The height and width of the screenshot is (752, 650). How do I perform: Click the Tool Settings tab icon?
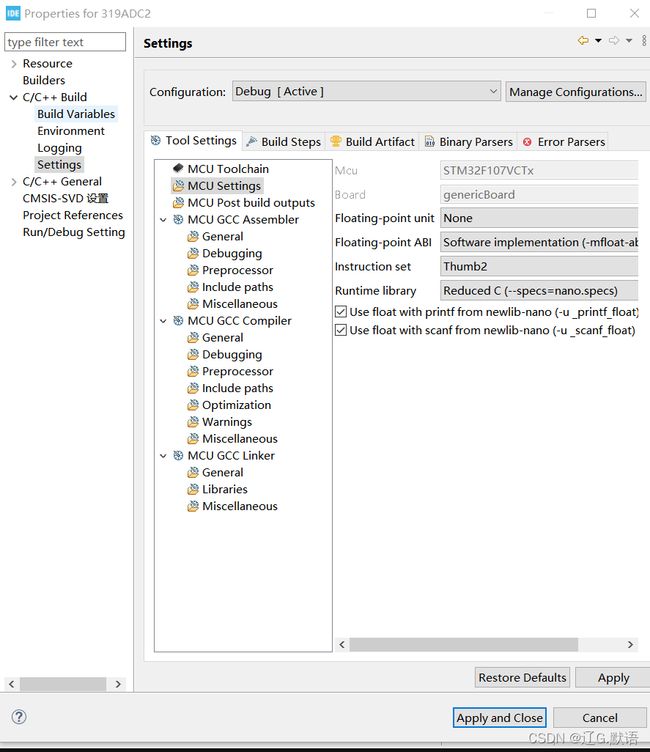(x=155, y=140)
